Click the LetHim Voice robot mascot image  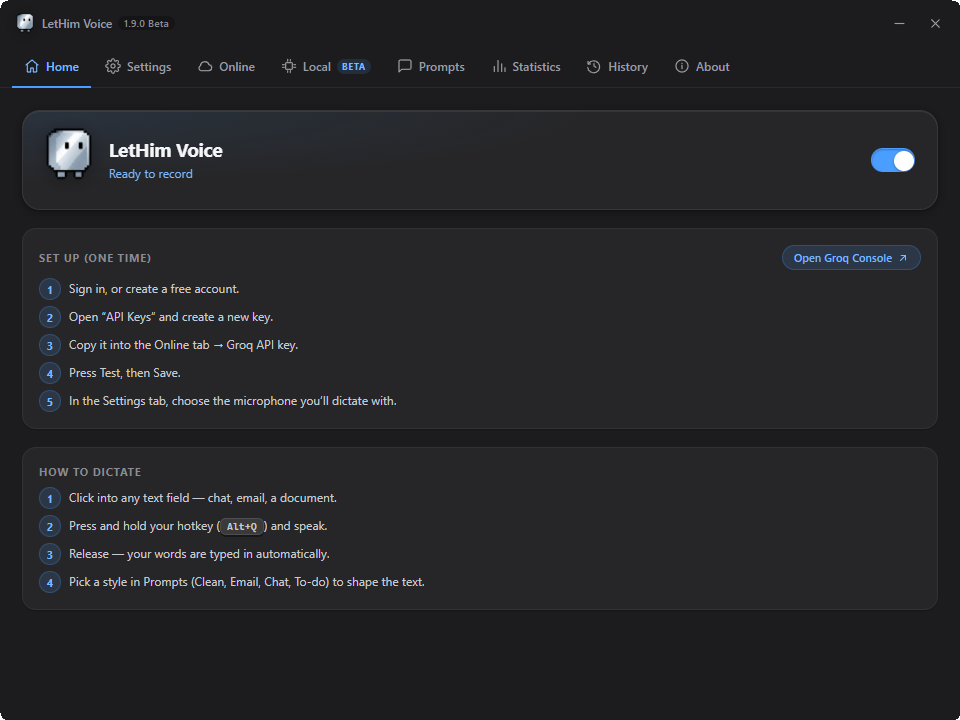69,154
